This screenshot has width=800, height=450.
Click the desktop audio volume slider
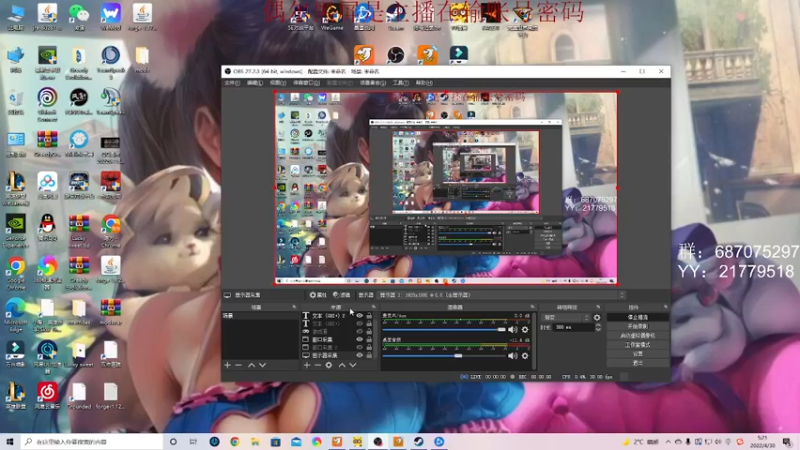444,356
